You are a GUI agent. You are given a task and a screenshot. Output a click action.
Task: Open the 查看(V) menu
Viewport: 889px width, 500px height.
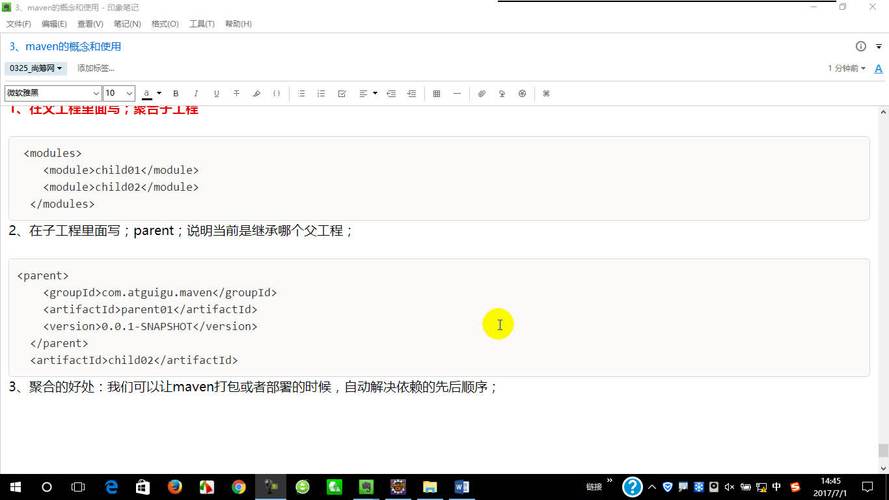click(90, 24)
